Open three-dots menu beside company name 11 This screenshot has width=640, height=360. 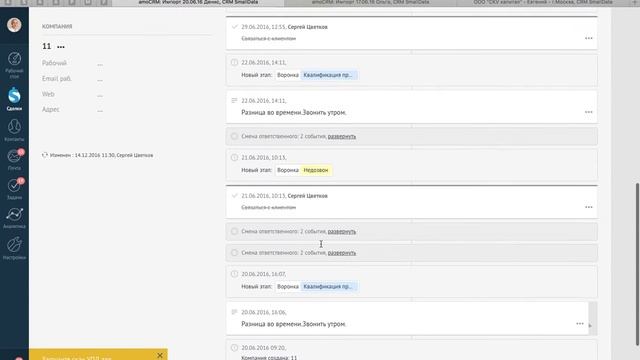[61, 47]
